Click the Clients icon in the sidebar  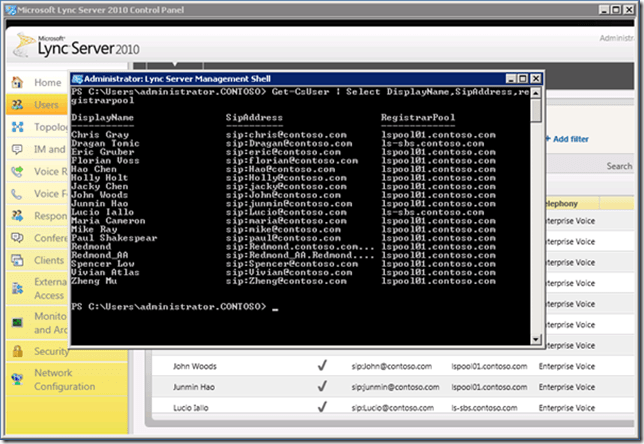18,259
